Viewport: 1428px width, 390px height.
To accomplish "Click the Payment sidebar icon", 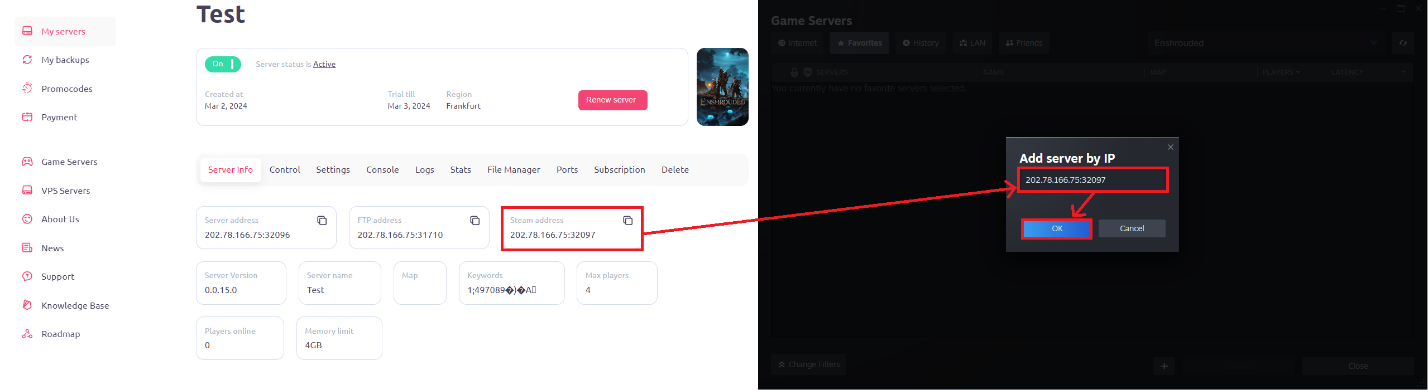I will [x=28, y=117].
